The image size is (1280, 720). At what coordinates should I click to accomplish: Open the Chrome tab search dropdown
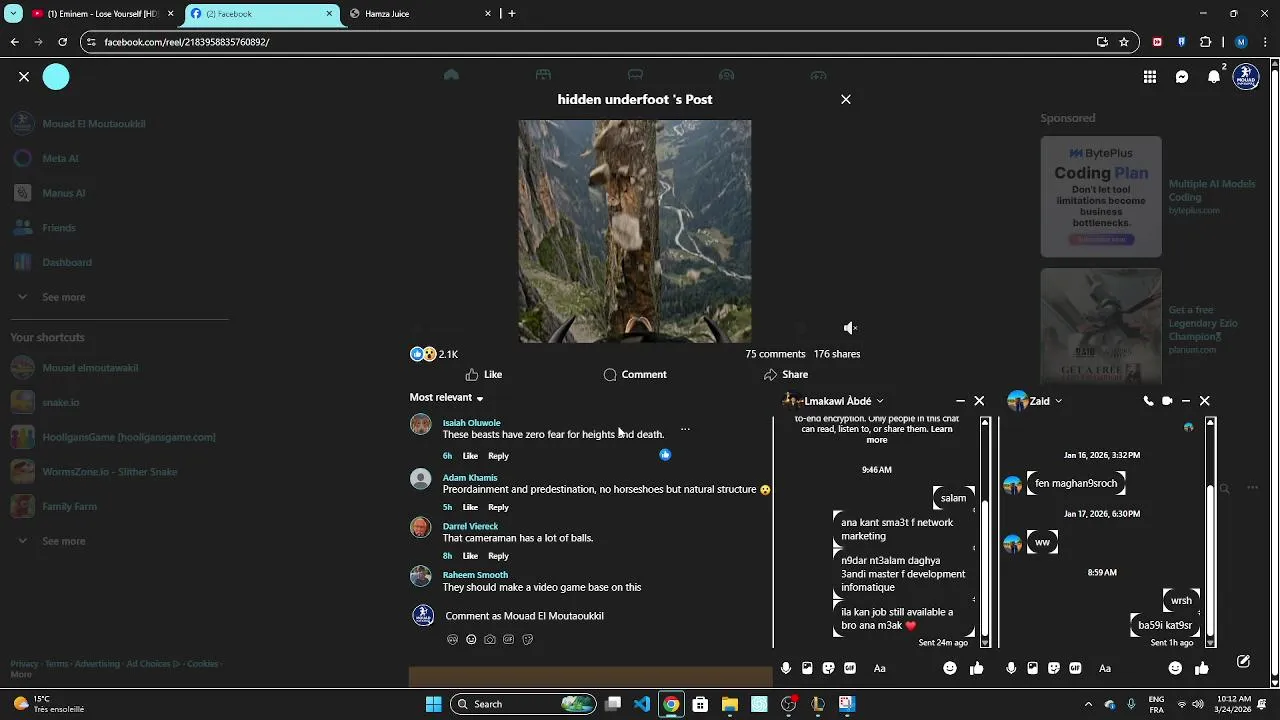click(14, 14)
